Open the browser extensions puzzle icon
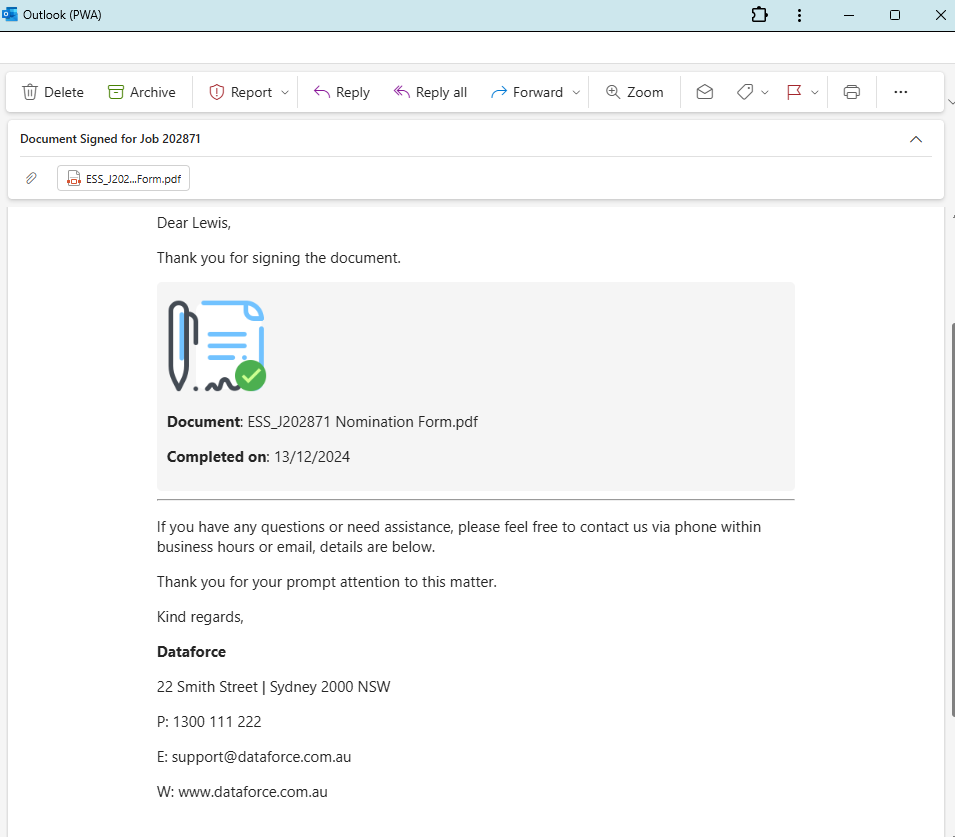Image resolution: width=955 pixels, height=837 pixels. [x=759, y=15]
